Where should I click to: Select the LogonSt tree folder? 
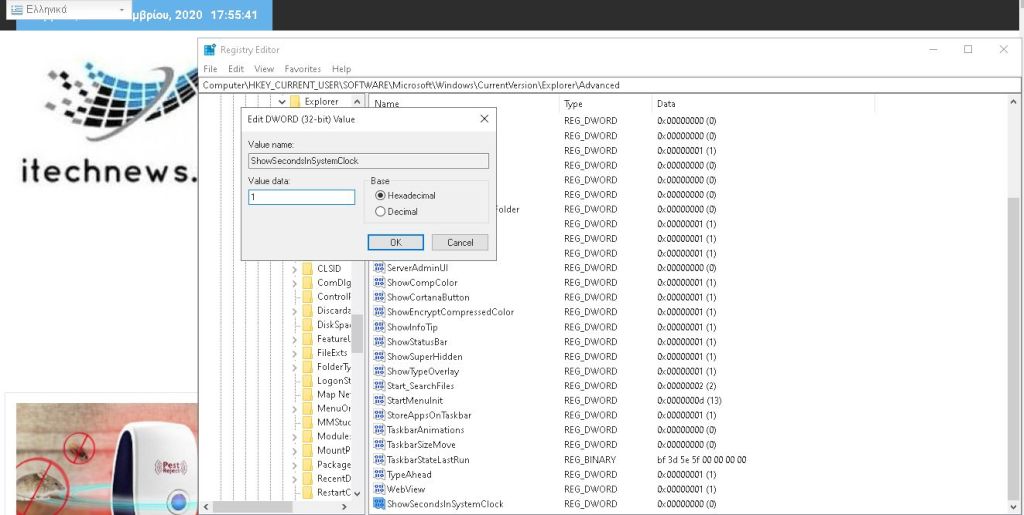334,381
